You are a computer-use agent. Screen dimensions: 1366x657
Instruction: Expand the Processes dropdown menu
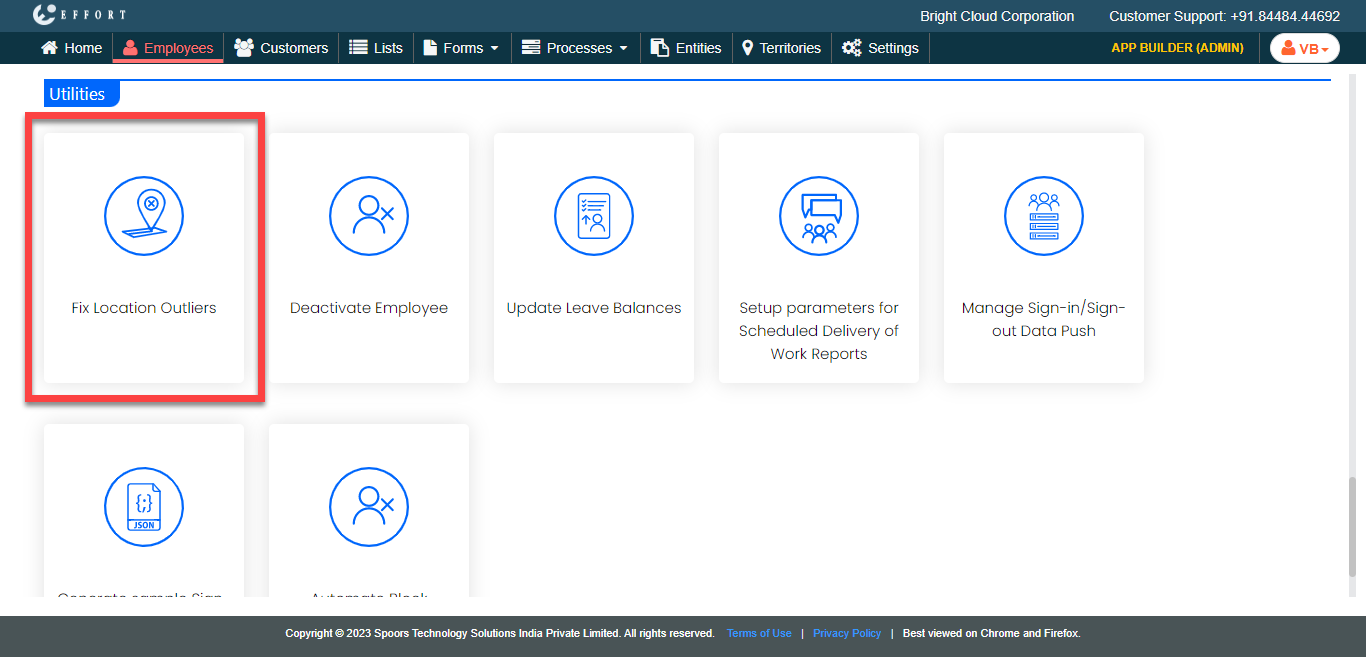(575, 48)
